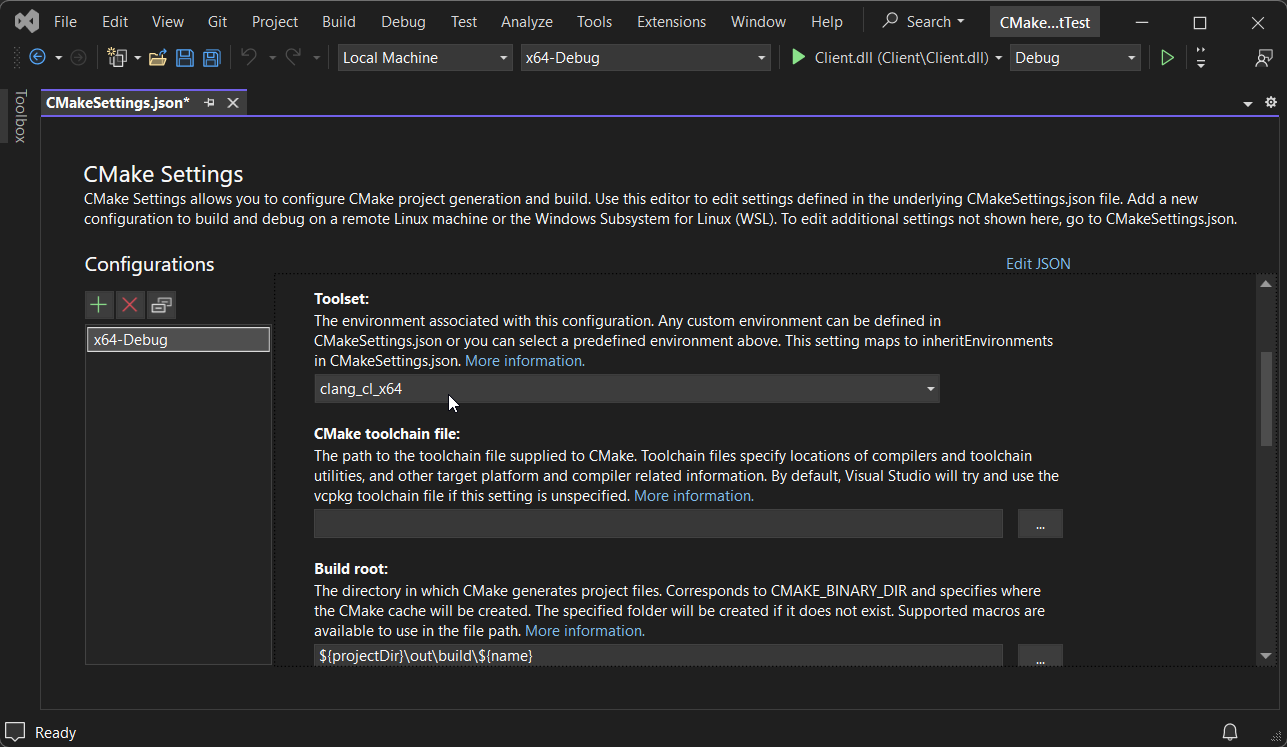Open CMake toolchain file More information link
This screenshot has height=747, width=1287.
(x=694, y=496)
